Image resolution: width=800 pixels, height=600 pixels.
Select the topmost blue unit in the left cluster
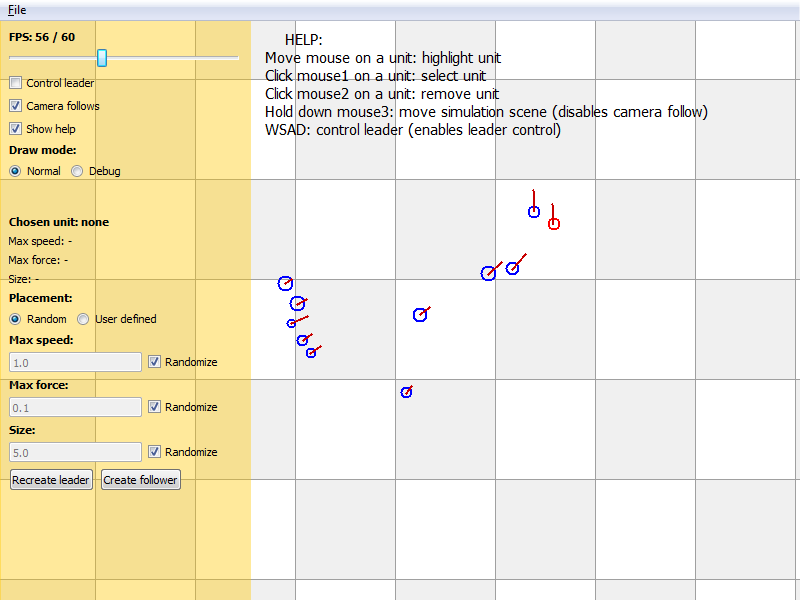[285, 284]
